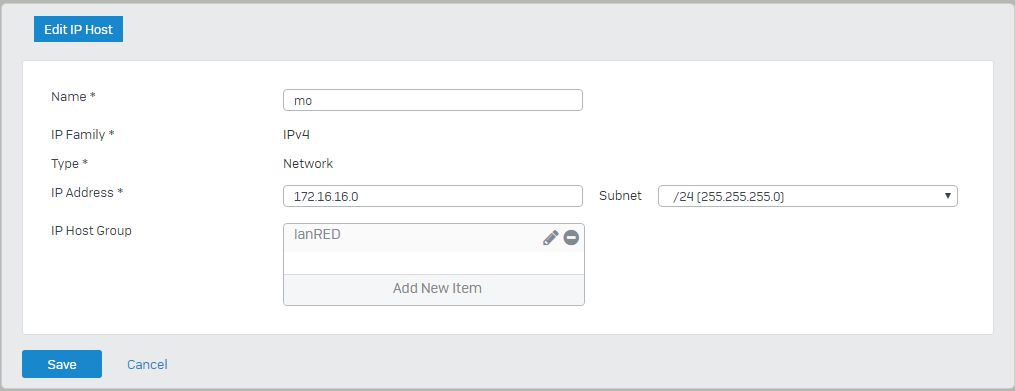Viewport: 1015px width, 391px height.
Task: Edit the lanRED group with pencil icon
Action: [550, 238]
